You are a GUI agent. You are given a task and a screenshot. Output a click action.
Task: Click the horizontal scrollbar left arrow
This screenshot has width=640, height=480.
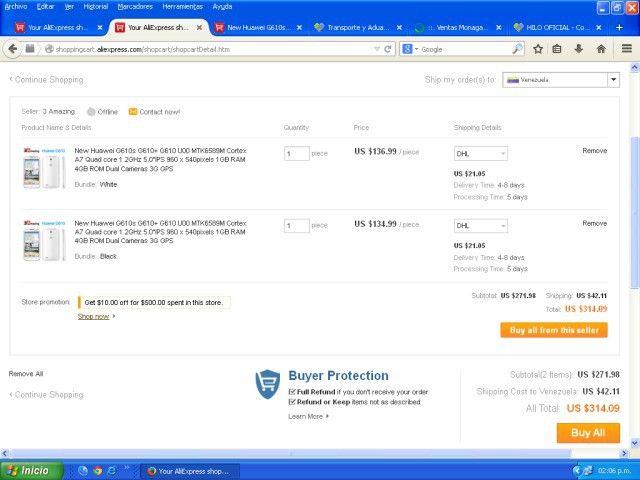tap(4, 453)
